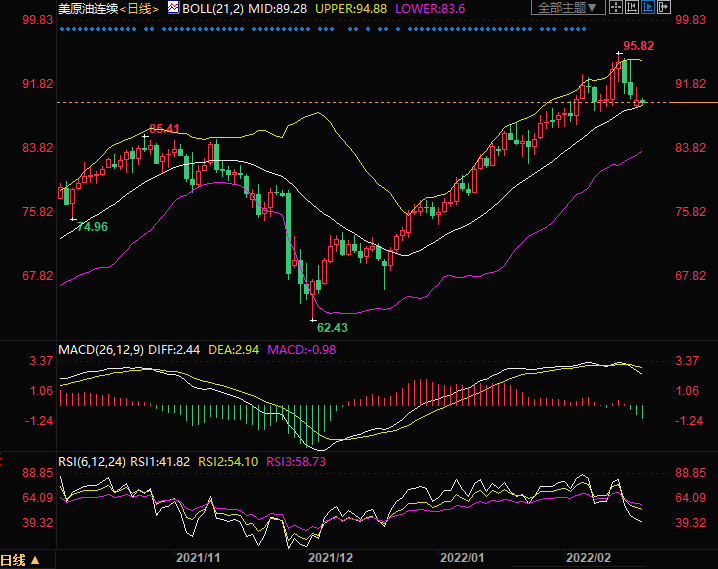Click the 2021/12 date on the time axis

(330, 556)
